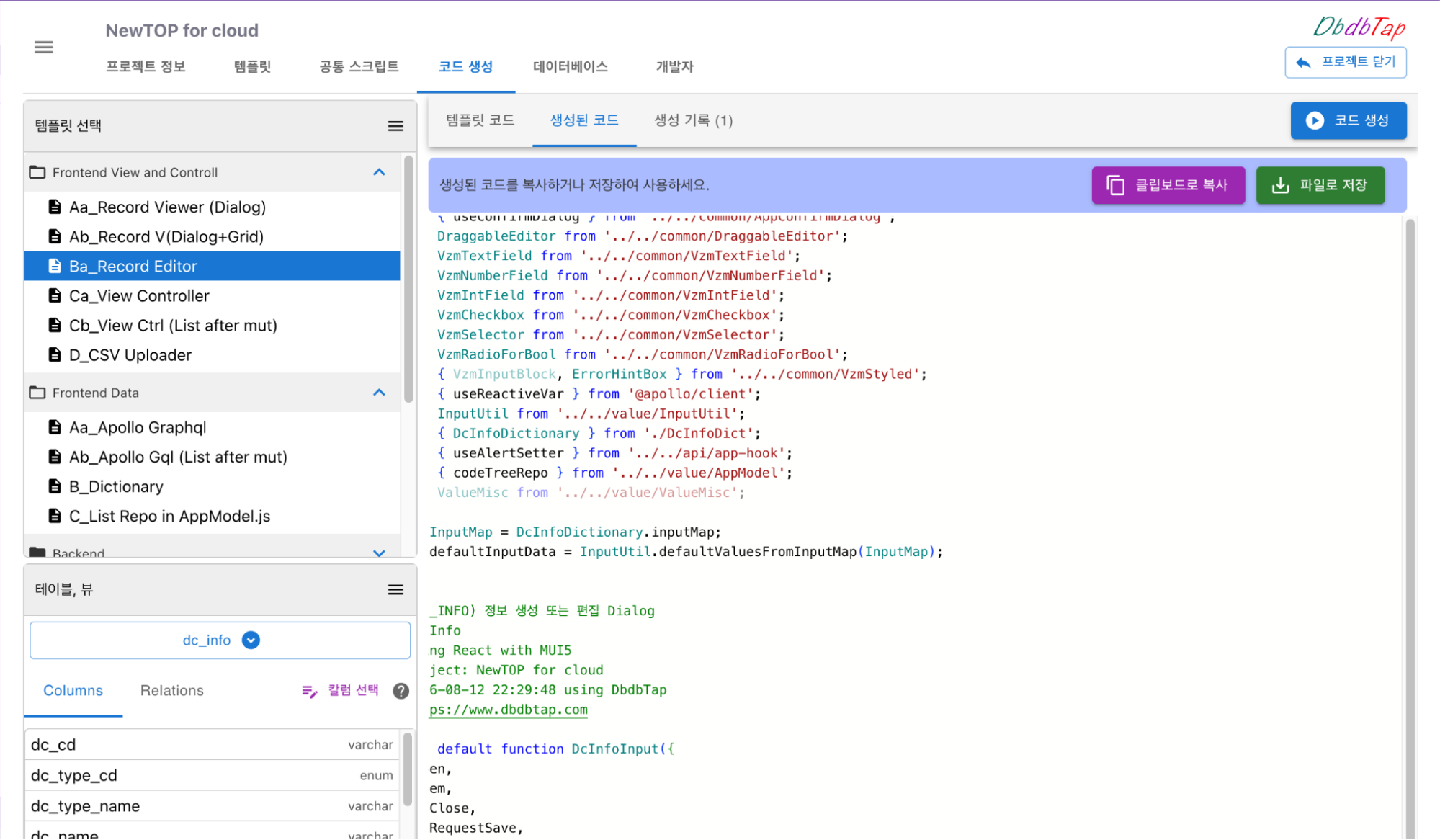
Task: Click file icon of D_CSV Uploader
Action: 55,355
